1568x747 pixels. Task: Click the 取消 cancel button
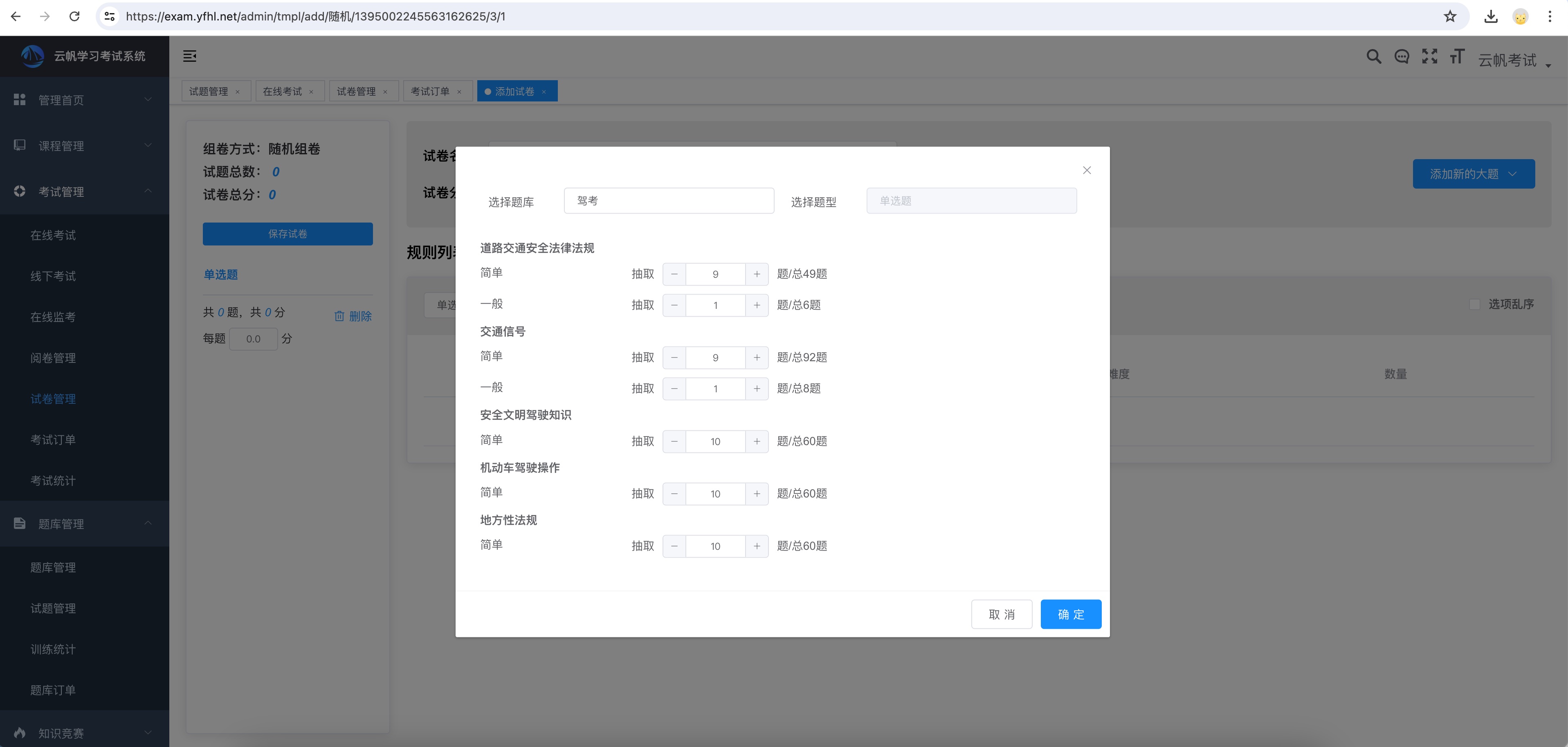(1001, 614)
